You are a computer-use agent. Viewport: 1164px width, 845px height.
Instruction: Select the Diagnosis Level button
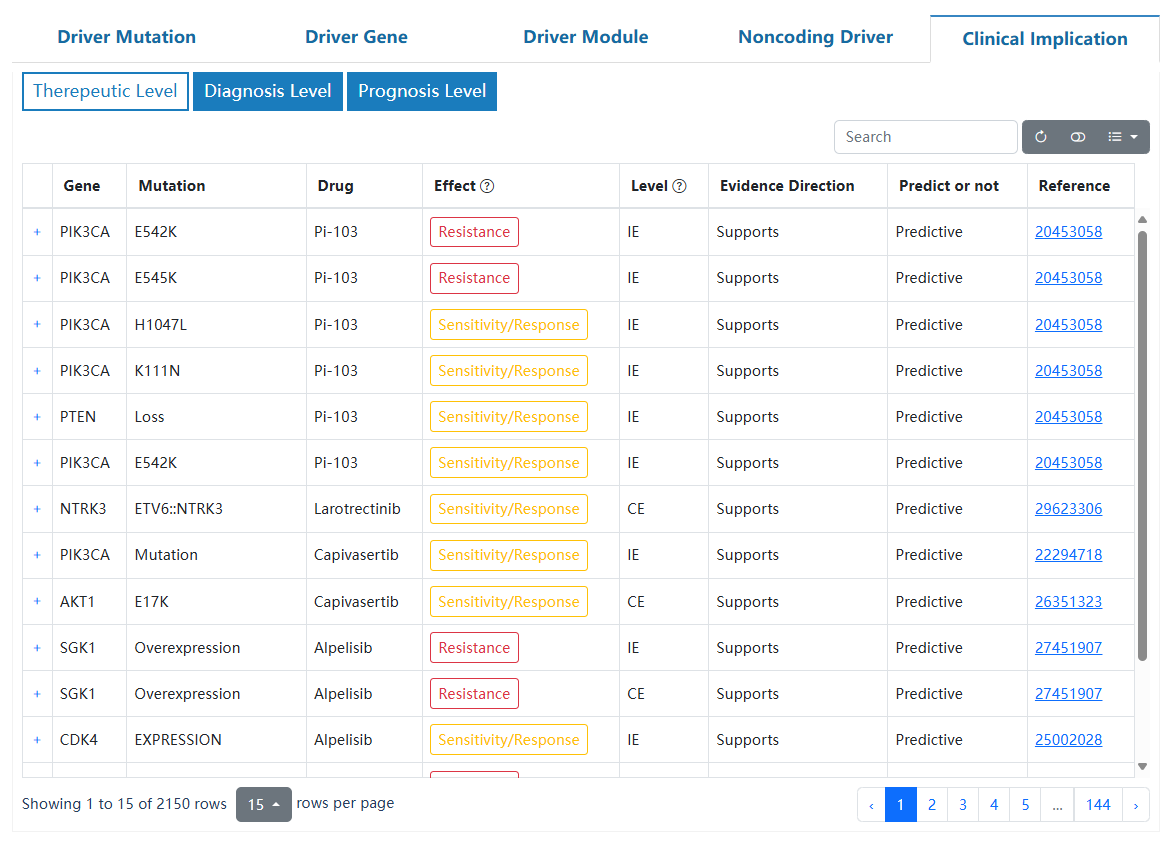(267, 91)
